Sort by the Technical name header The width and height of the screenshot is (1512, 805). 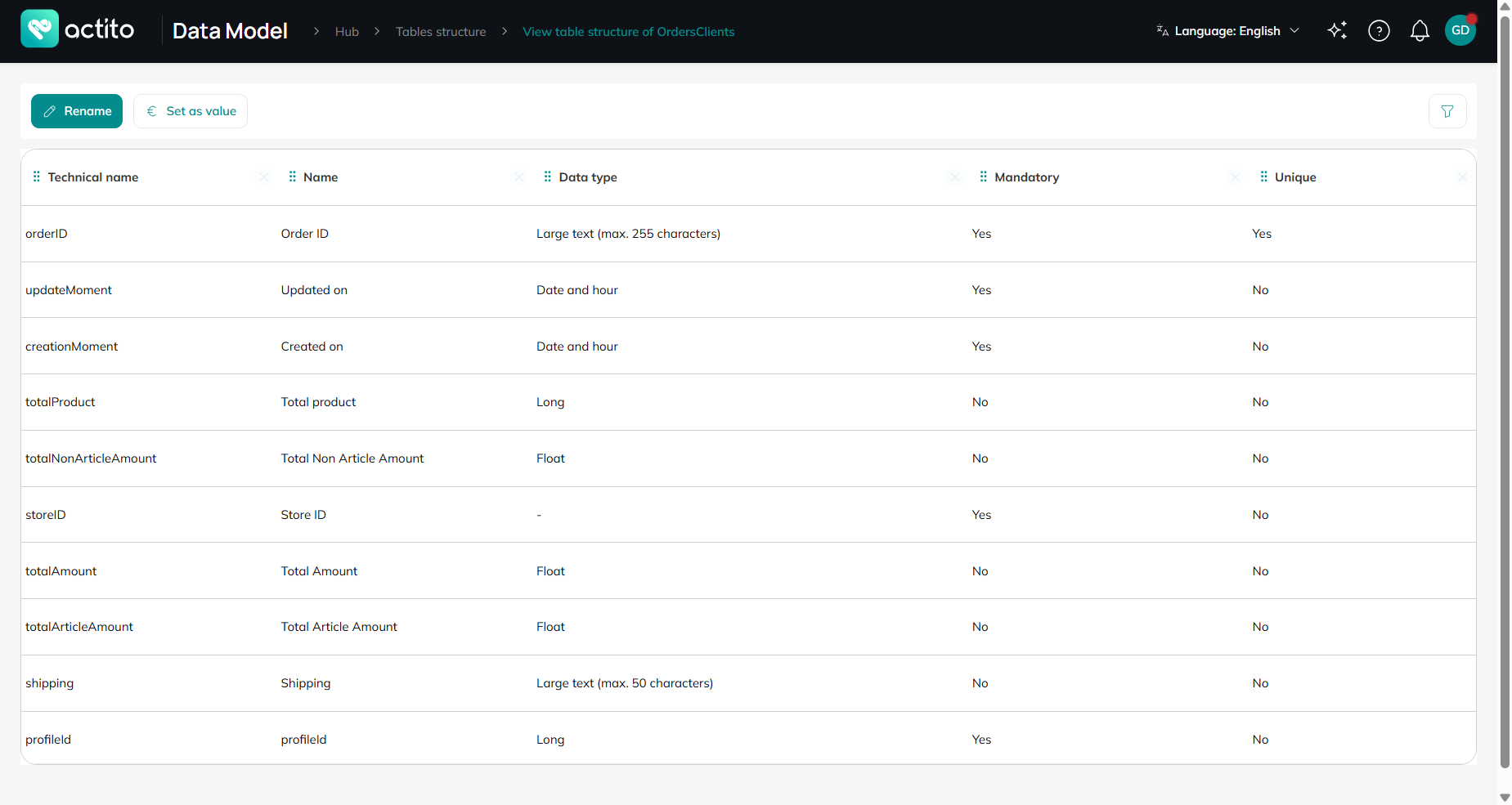pyautogui.click(x=93, y=177)
